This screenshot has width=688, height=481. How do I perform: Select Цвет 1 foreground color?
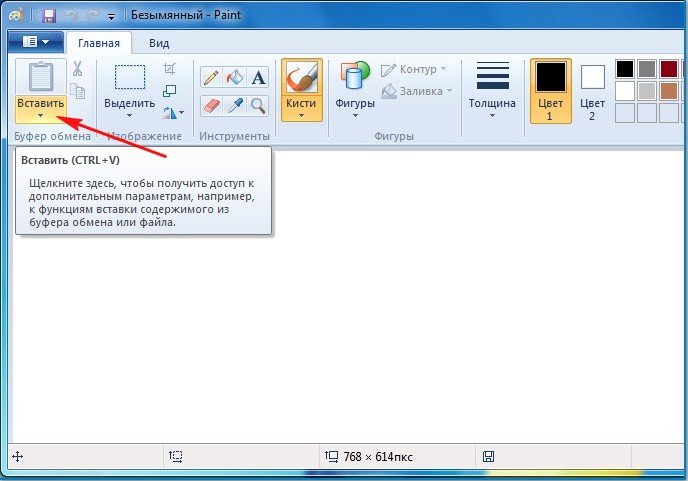551,91
